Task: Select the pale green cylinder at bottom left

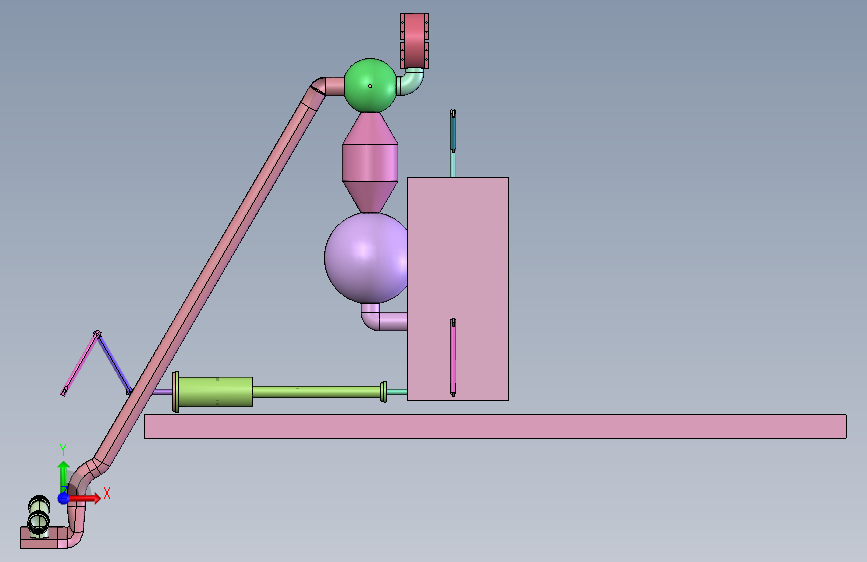Action: (x=39, y=516)
